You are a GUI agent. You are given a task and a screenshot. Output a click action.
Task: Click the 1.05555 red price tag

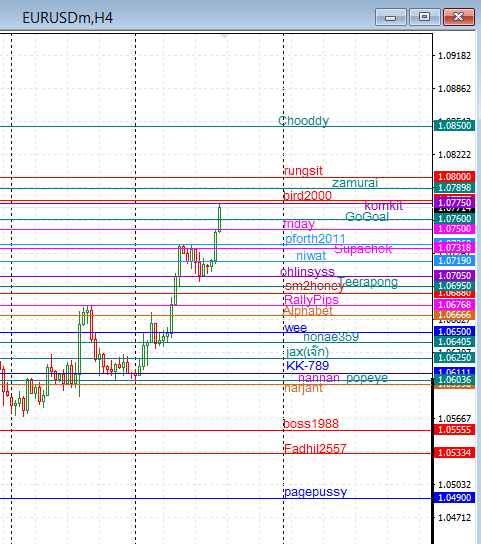tap(454, 430)
